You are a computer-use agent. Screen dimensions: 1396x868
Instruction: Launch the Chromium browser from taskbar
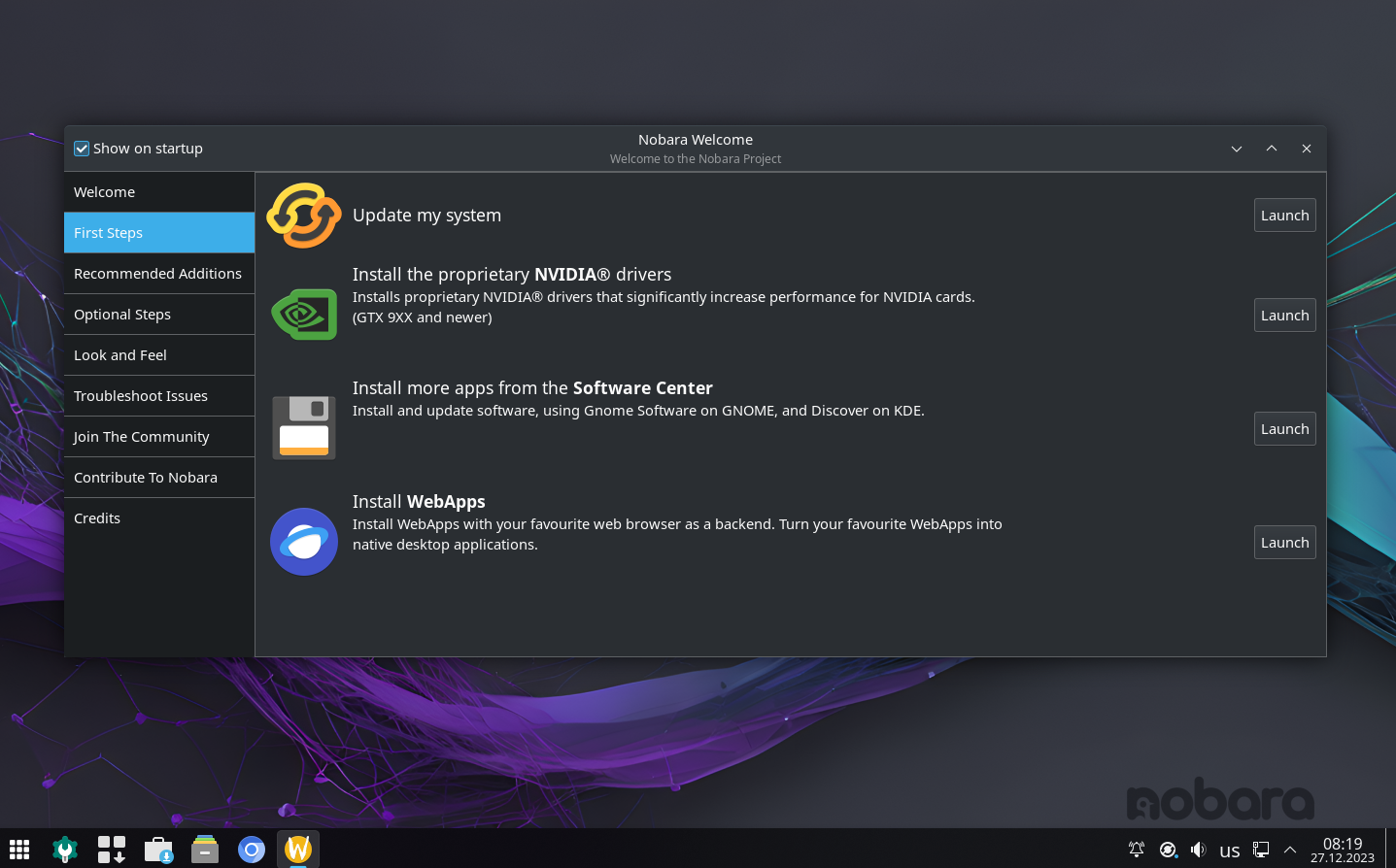coord(252,850)
